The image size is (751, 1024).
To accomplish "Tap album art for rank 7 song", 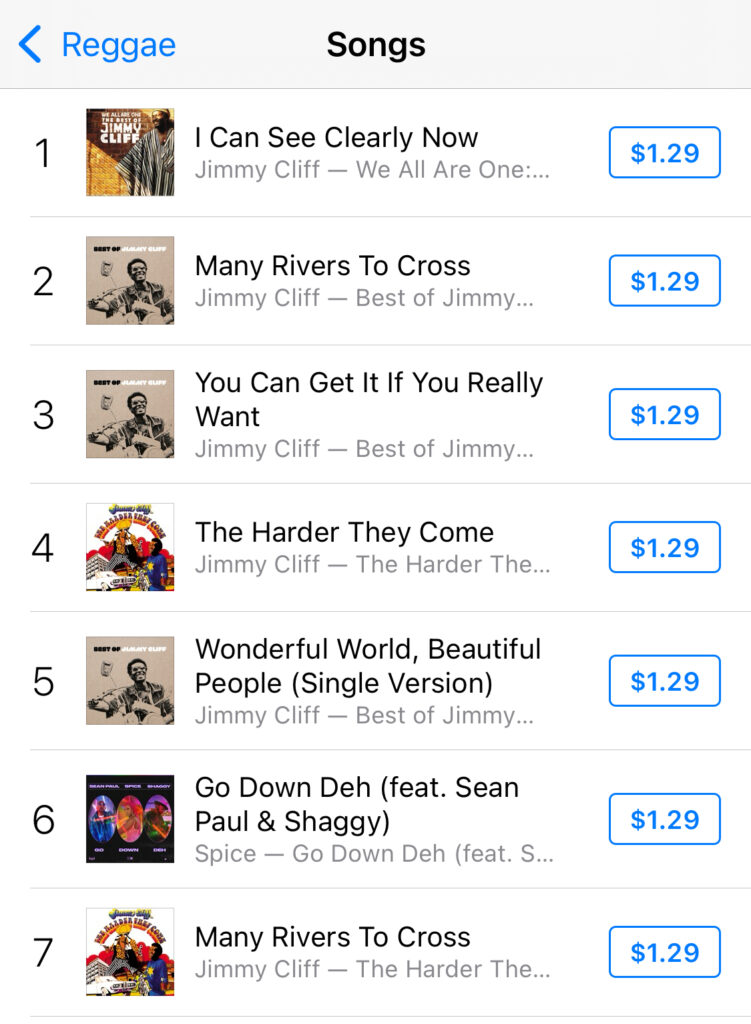I will click(x=130, y=952).
